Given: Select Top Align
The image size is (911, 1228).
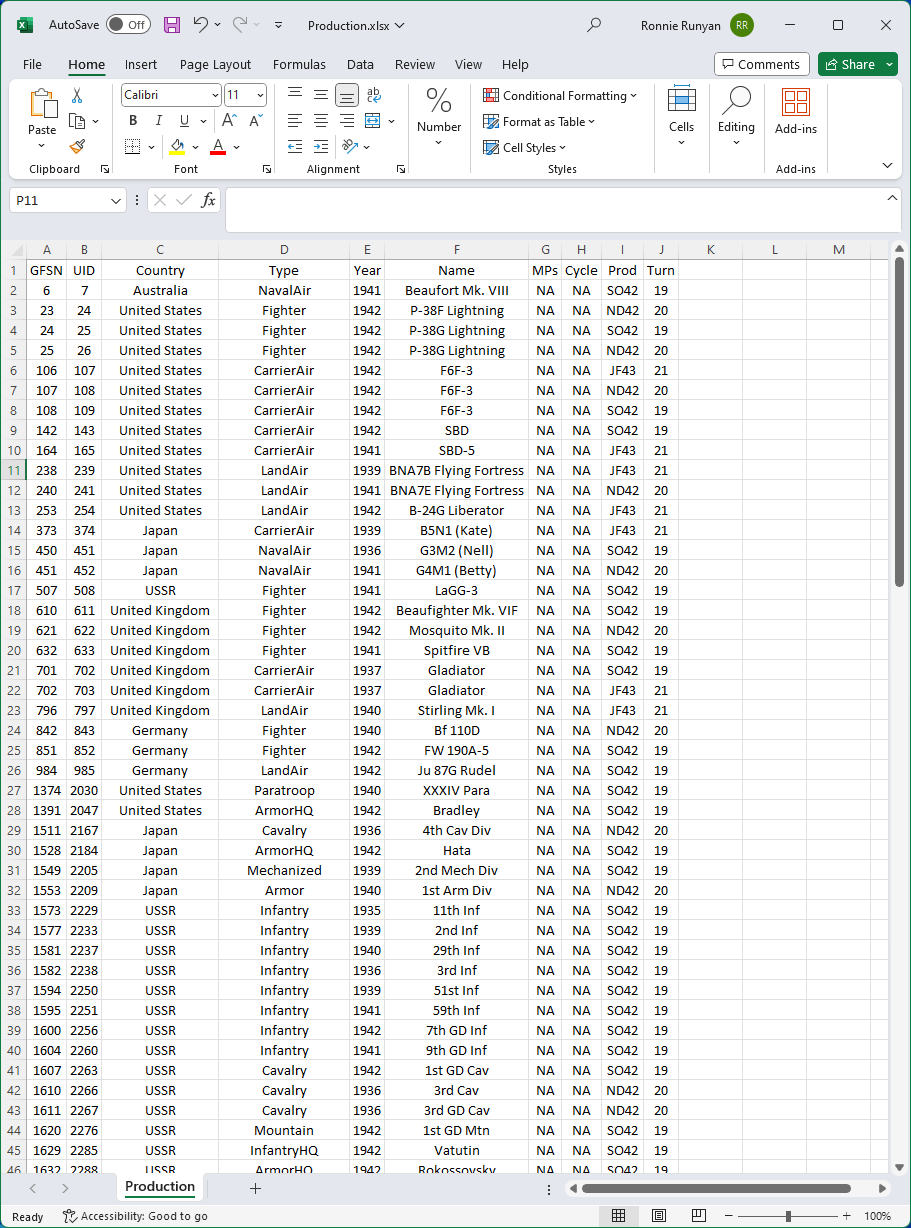Looking at the screenshot, I should (295, 94).
